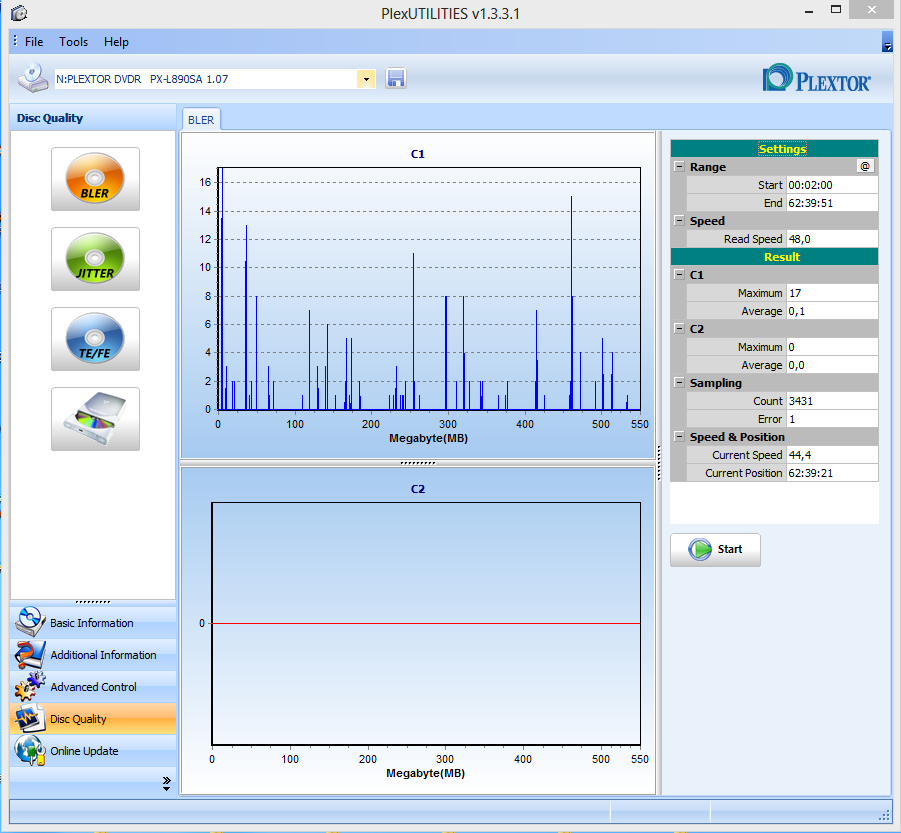Click the sidebar splitter above Basic Information
Viewport: 901px width, 833px height.
[x=93, y=602]
